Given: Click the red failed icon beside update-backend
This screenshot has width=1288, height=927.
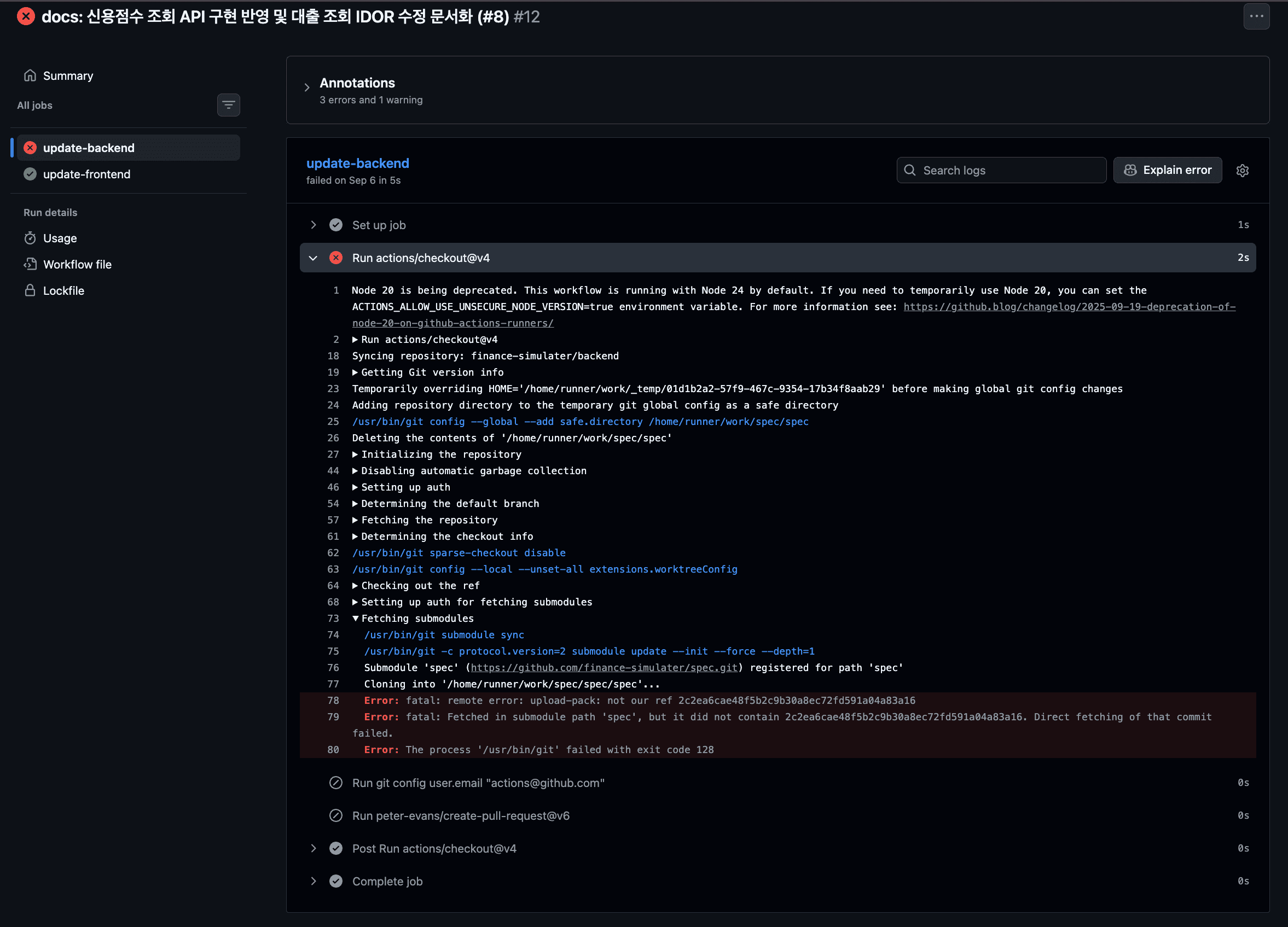Looking at the screenshot, I should click(x=30, y=148).
